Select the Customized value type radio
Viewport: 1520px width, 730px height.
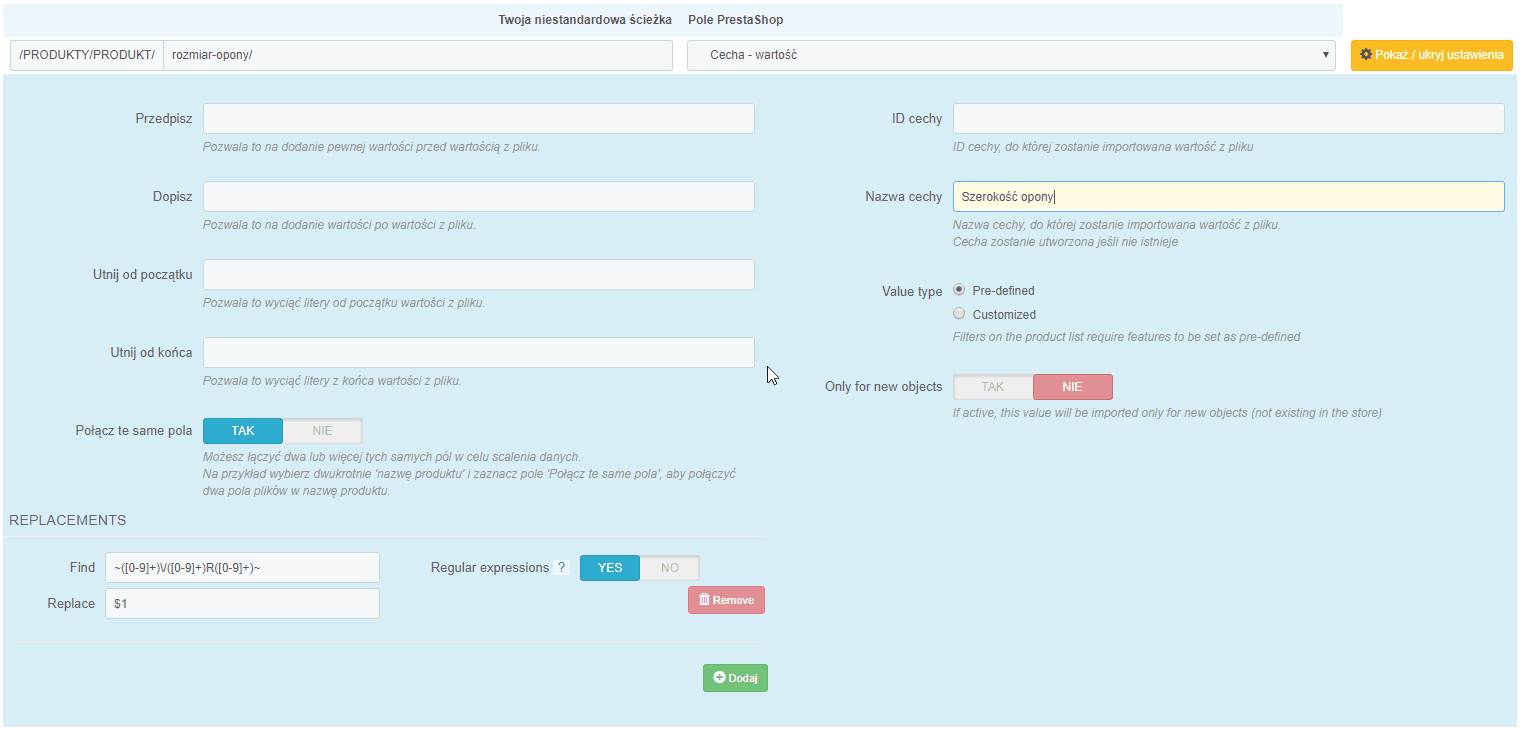point(960,314)
